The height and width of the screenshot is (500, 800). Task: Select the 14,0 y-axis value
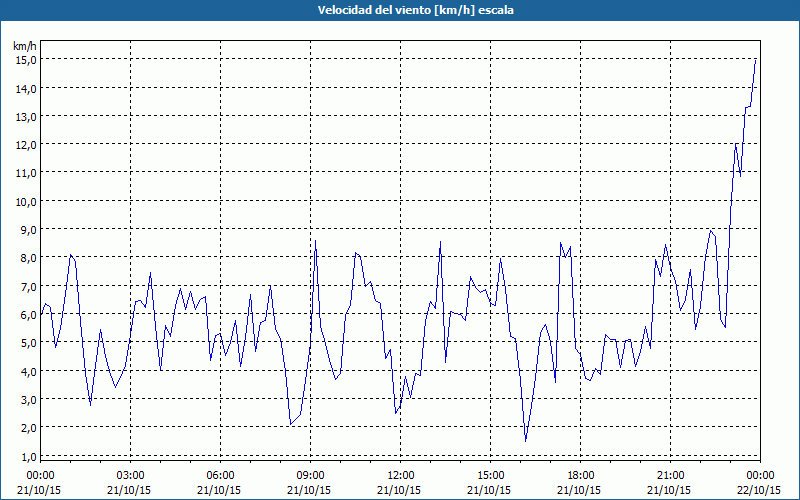pyautogui.click(x=26, y=89)
